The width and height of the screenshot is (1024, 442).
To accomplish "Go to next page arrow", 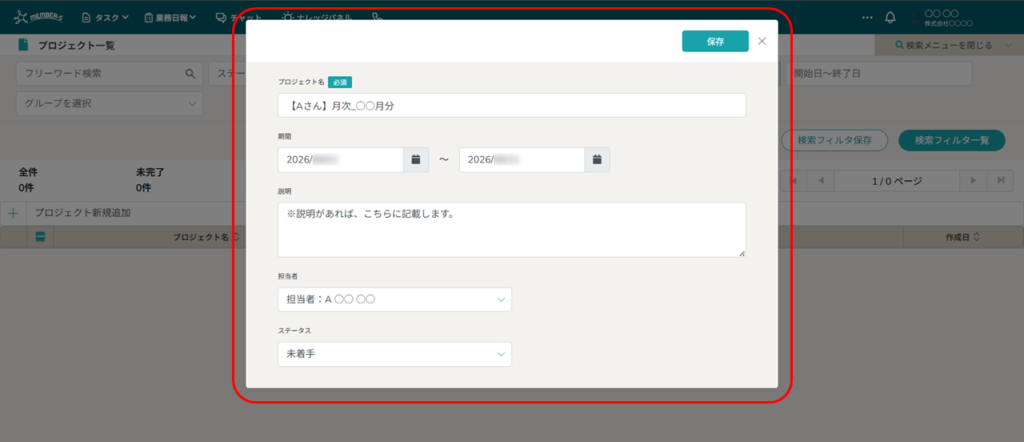I will pyautogui.click(x=973, y=181).
